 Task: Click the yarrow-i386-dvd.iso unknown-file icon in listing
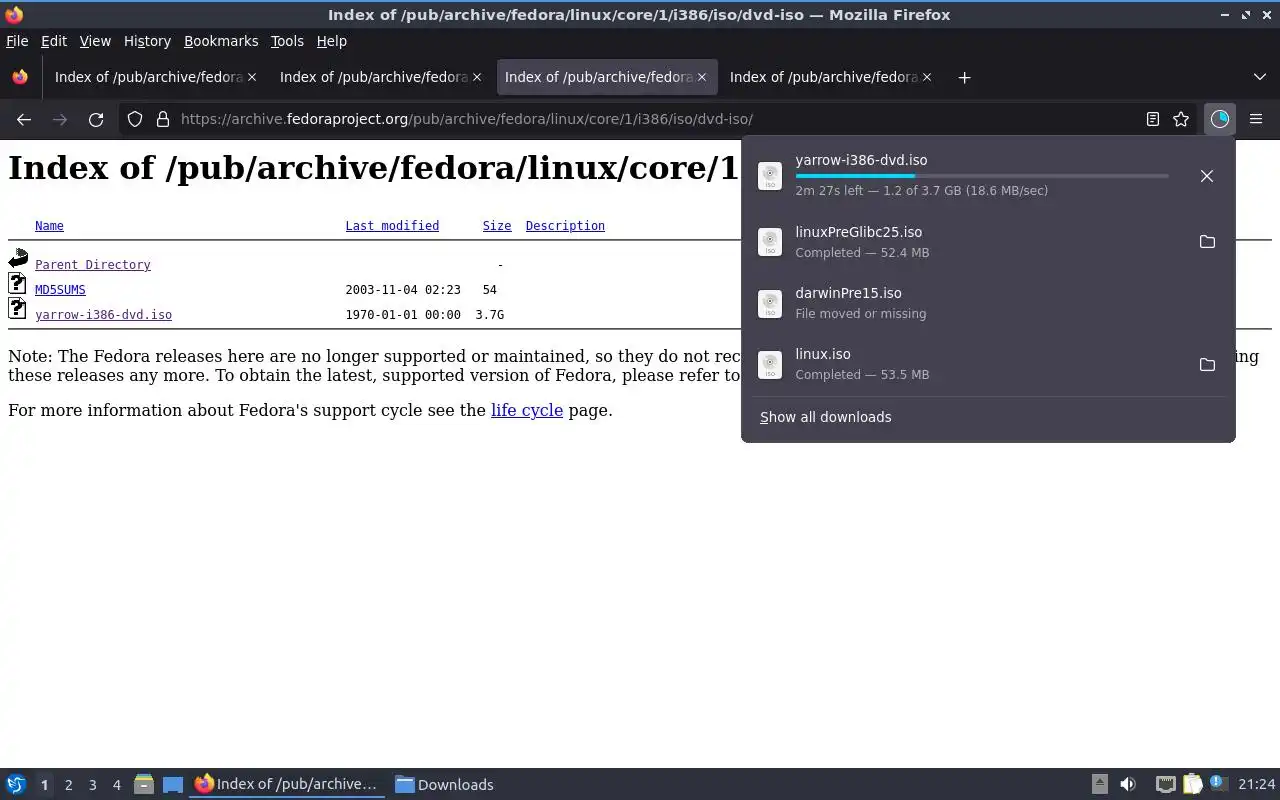[x=18, y=309]
